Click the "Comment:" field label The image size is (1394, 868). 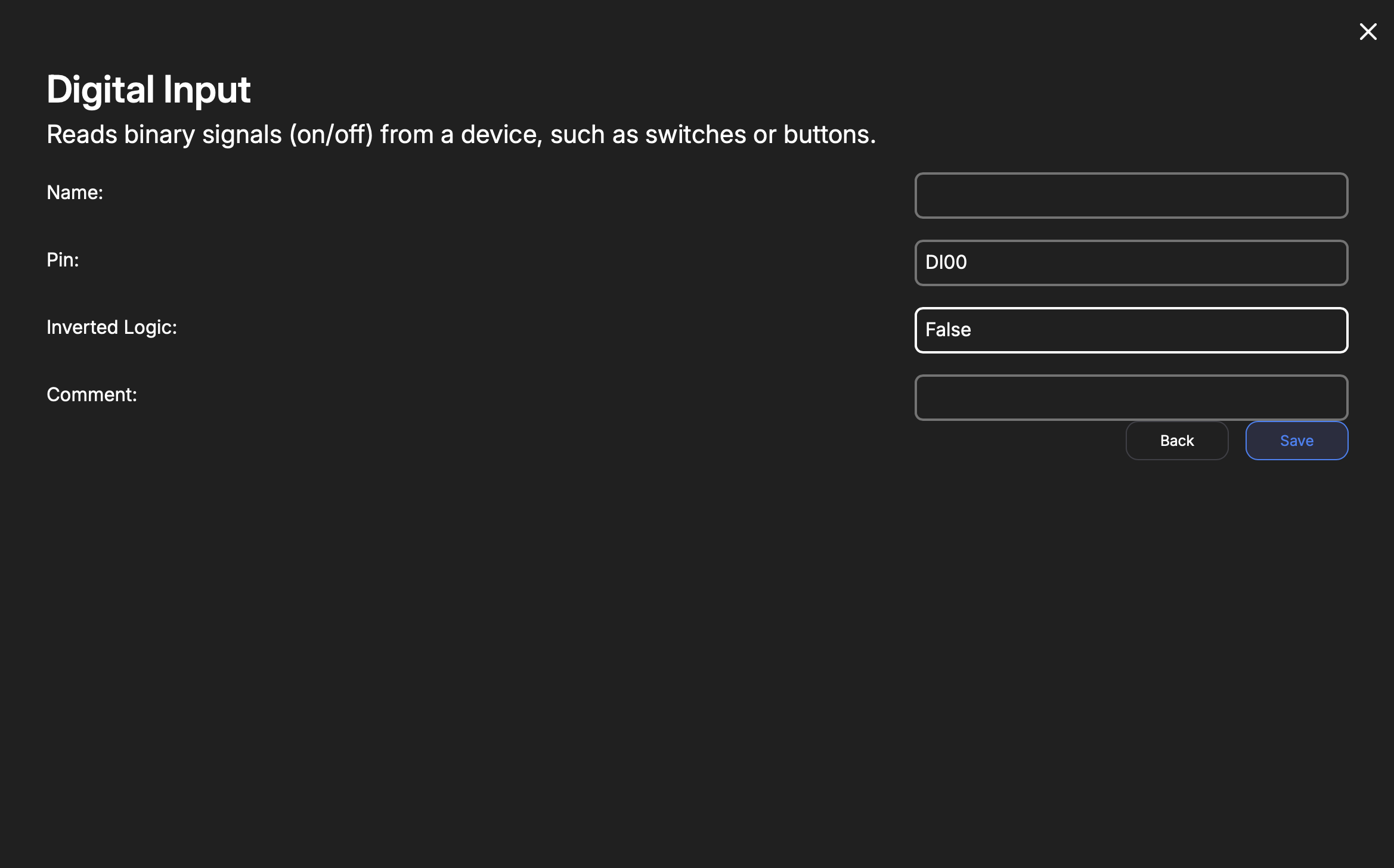92,395
